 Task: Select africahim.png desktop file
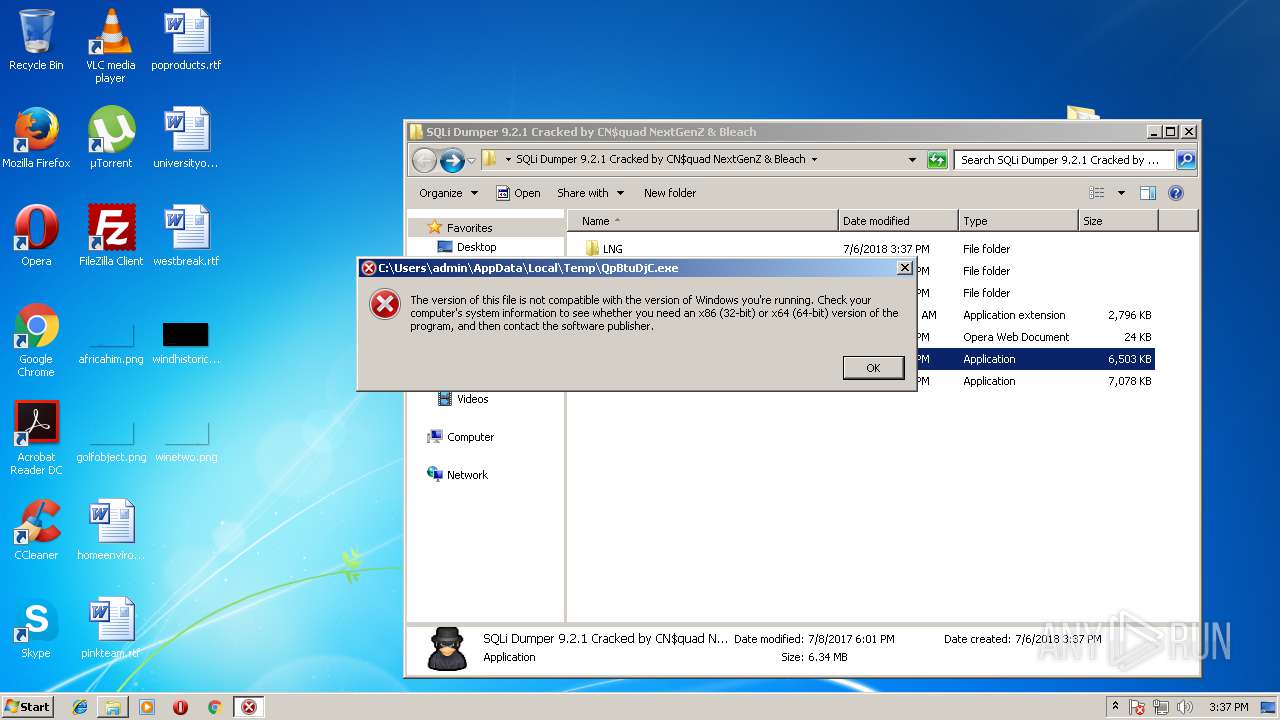pyautogui.click(x=110, y=340)
